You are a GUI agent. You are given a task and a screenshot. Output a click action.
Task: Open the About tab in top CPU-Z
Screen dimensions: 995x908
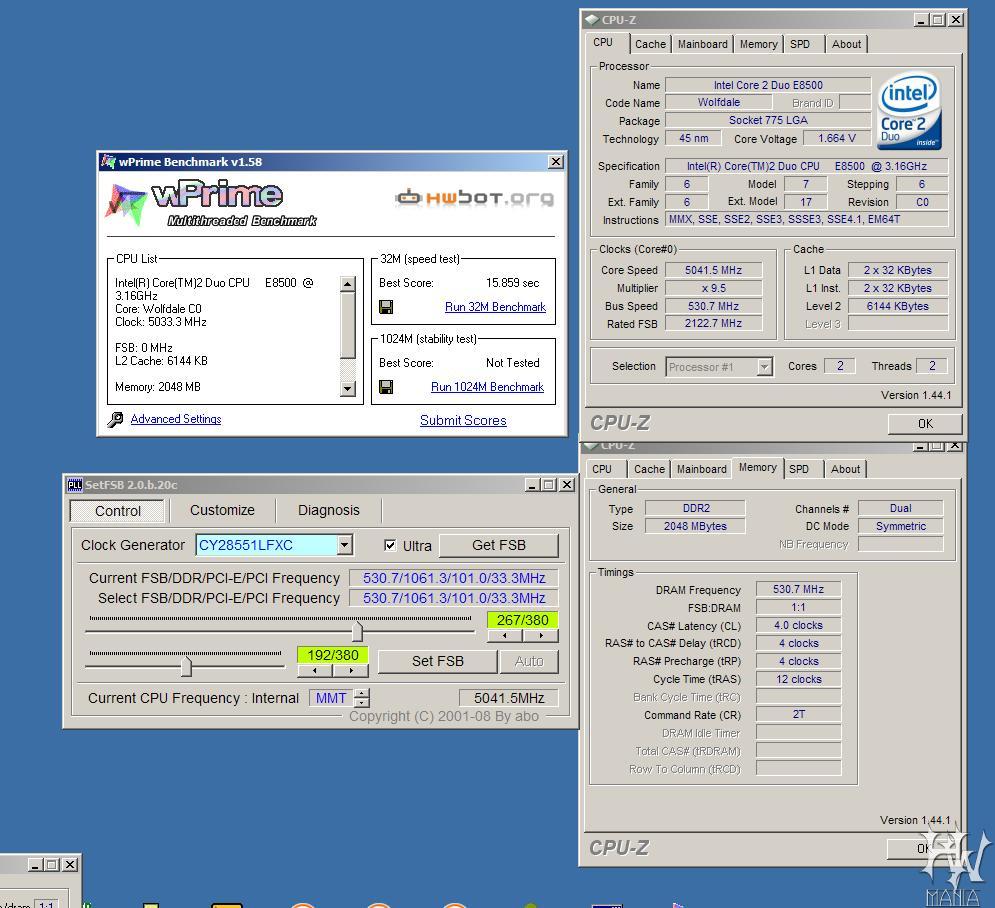pos(847,44)
